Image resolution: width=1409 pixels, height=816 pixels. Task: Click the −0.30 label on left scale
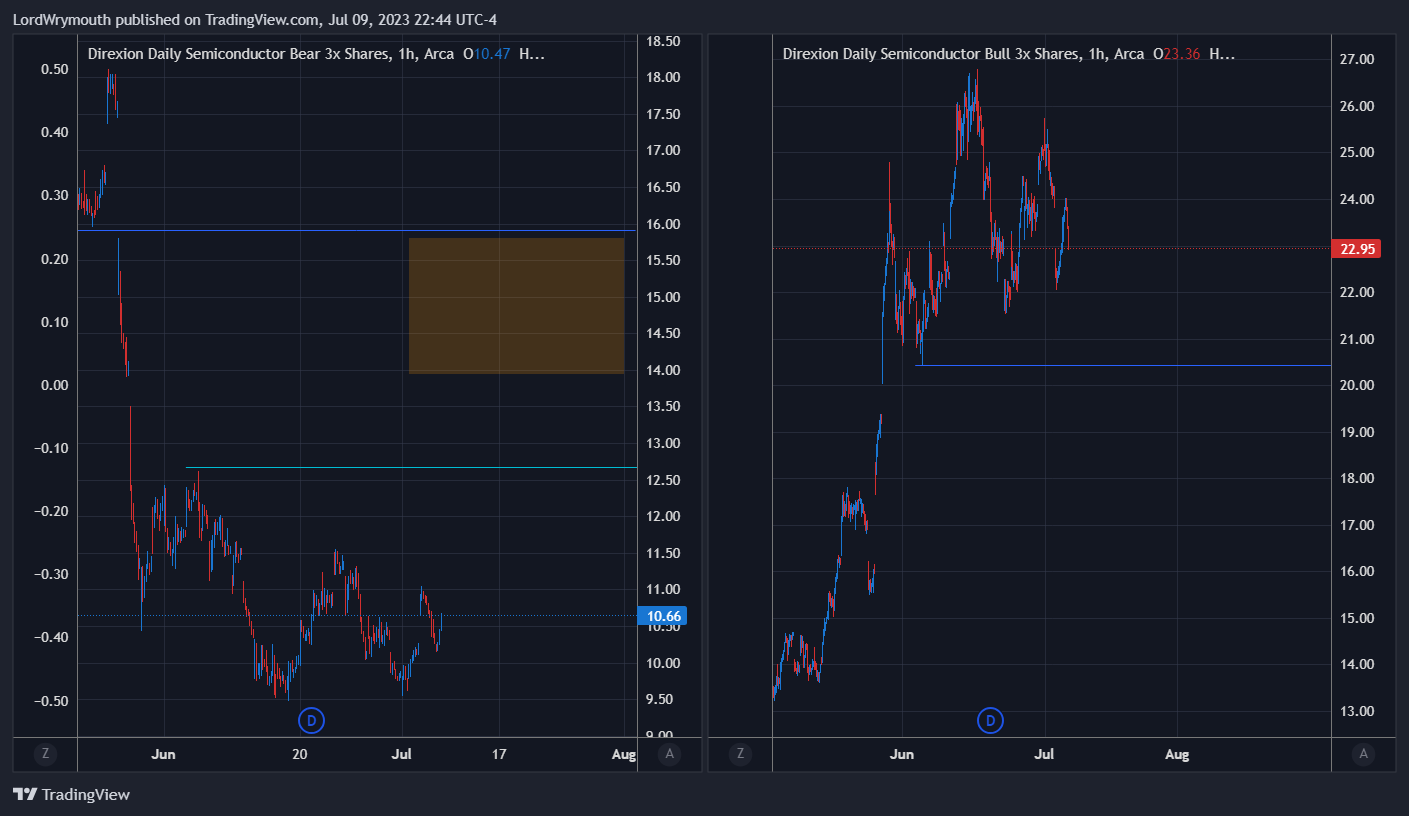pos(51,574)
